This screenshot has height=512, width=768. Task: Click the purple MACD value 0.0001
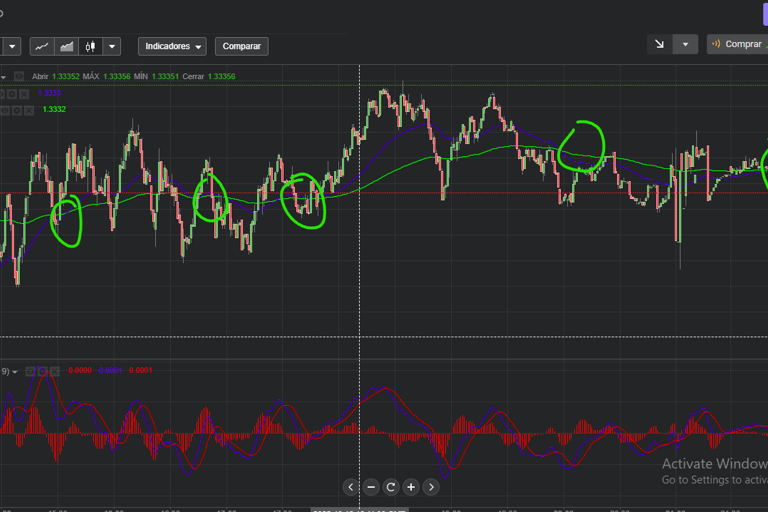click(110, 370)
